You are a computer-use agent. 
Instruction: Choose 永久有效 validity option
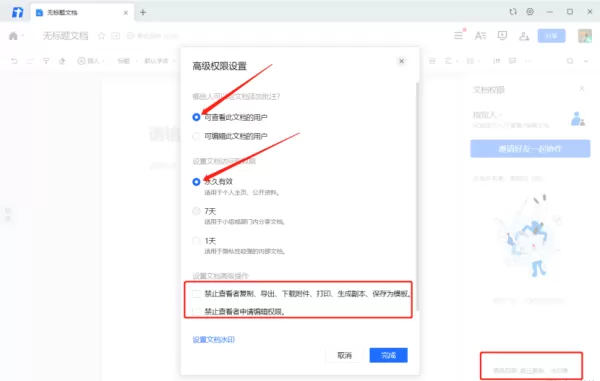click(196, 182)
